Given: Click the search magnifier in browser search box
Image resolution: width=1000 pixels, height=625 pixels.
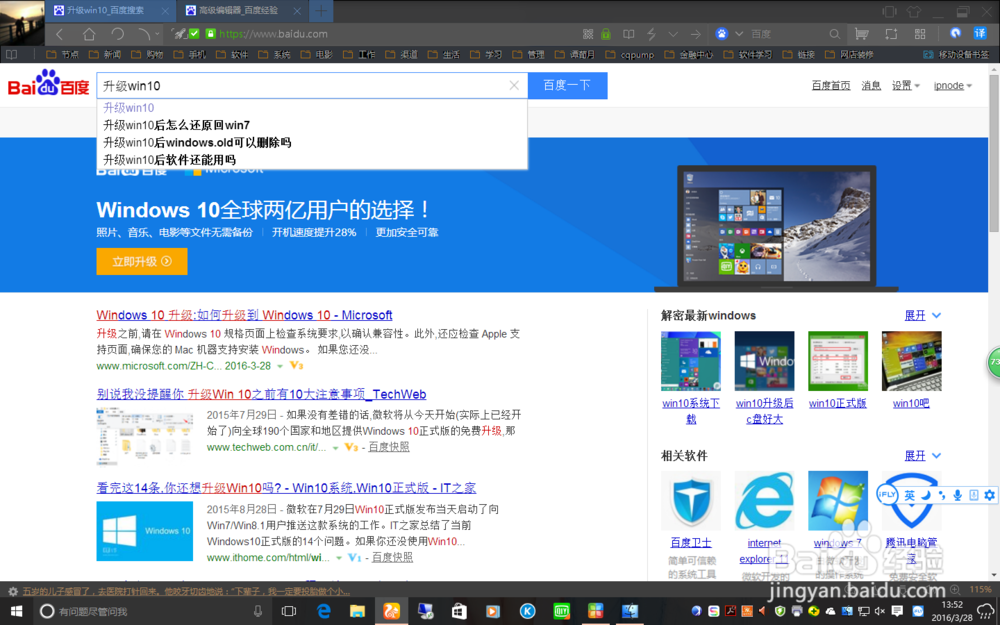Looking at the screenshot, I should click(x=834, y=34).
